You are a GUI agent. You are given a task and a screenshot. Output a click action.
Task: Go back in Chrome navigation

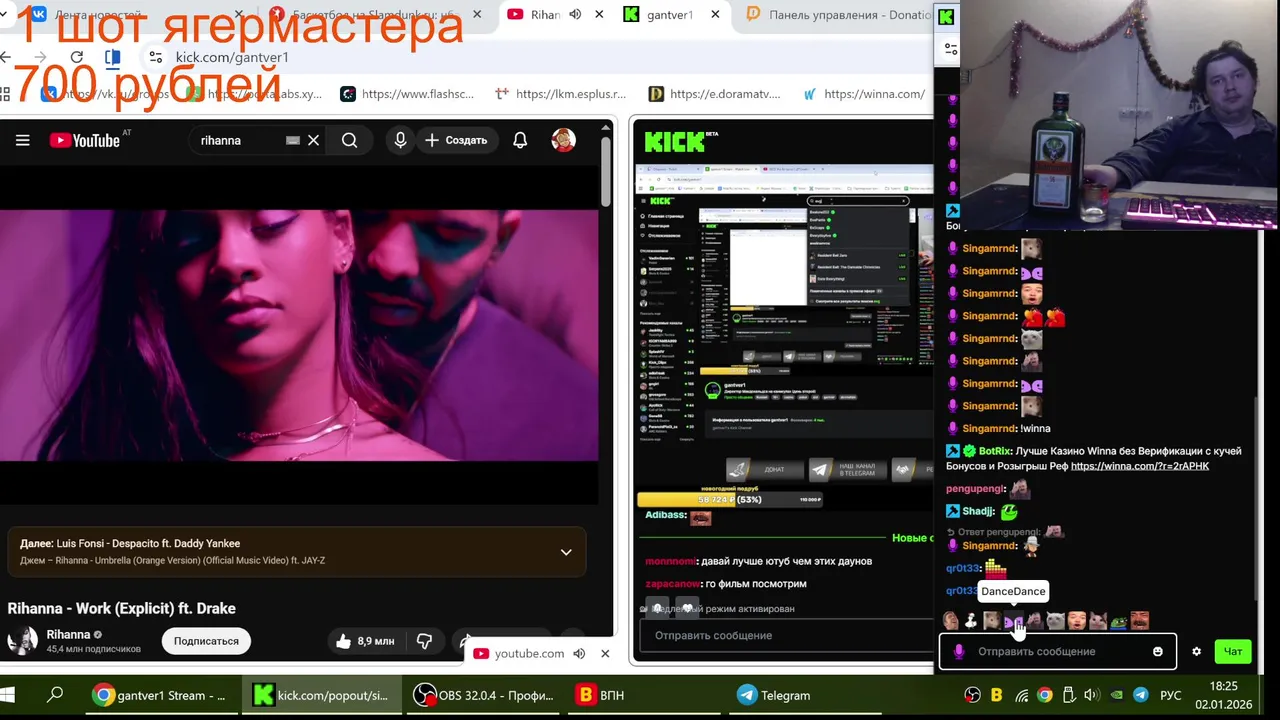point(6,57)
